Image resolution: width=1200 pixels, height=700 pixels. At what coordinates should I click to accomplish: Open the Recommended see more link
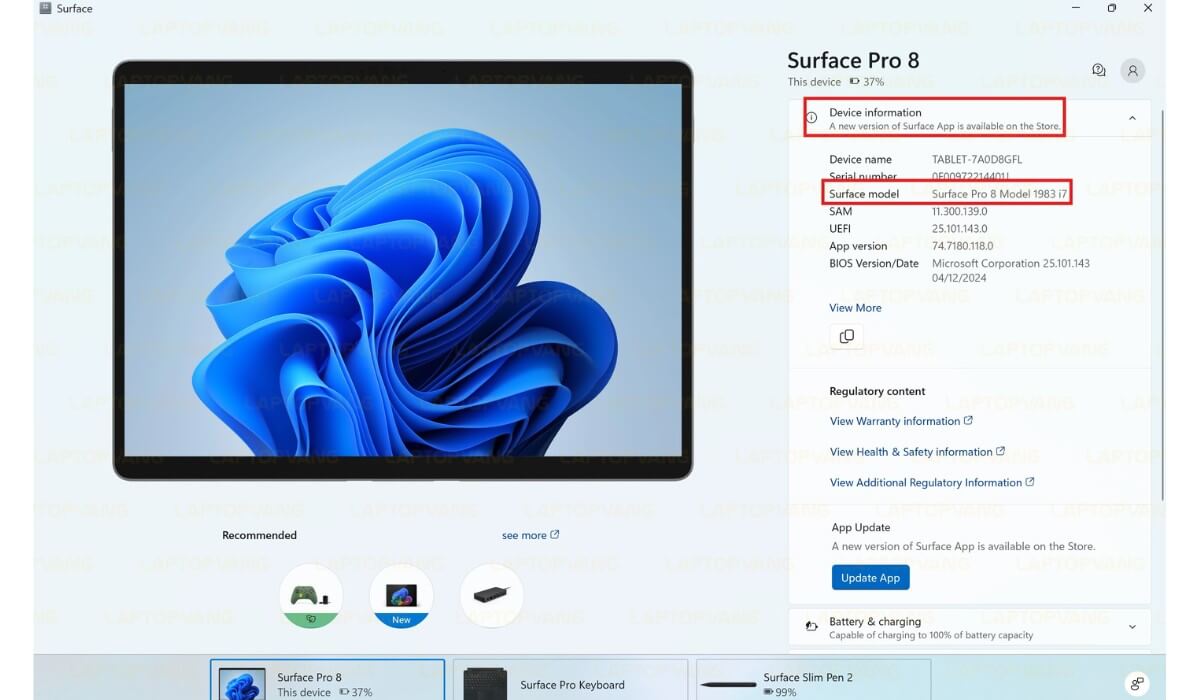[530, 535]
